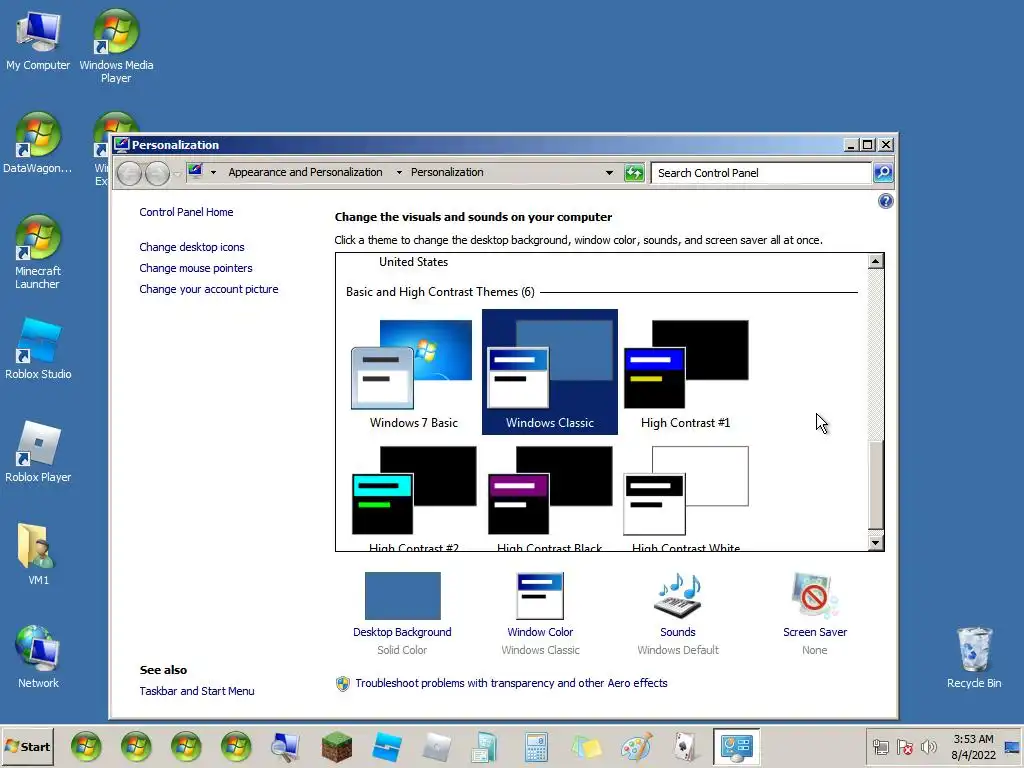Image resolution: width=1024 pixels, height=768 pixels.
Task: Select the Windows 7 Basic theme
Action: [x=413, y=372]
